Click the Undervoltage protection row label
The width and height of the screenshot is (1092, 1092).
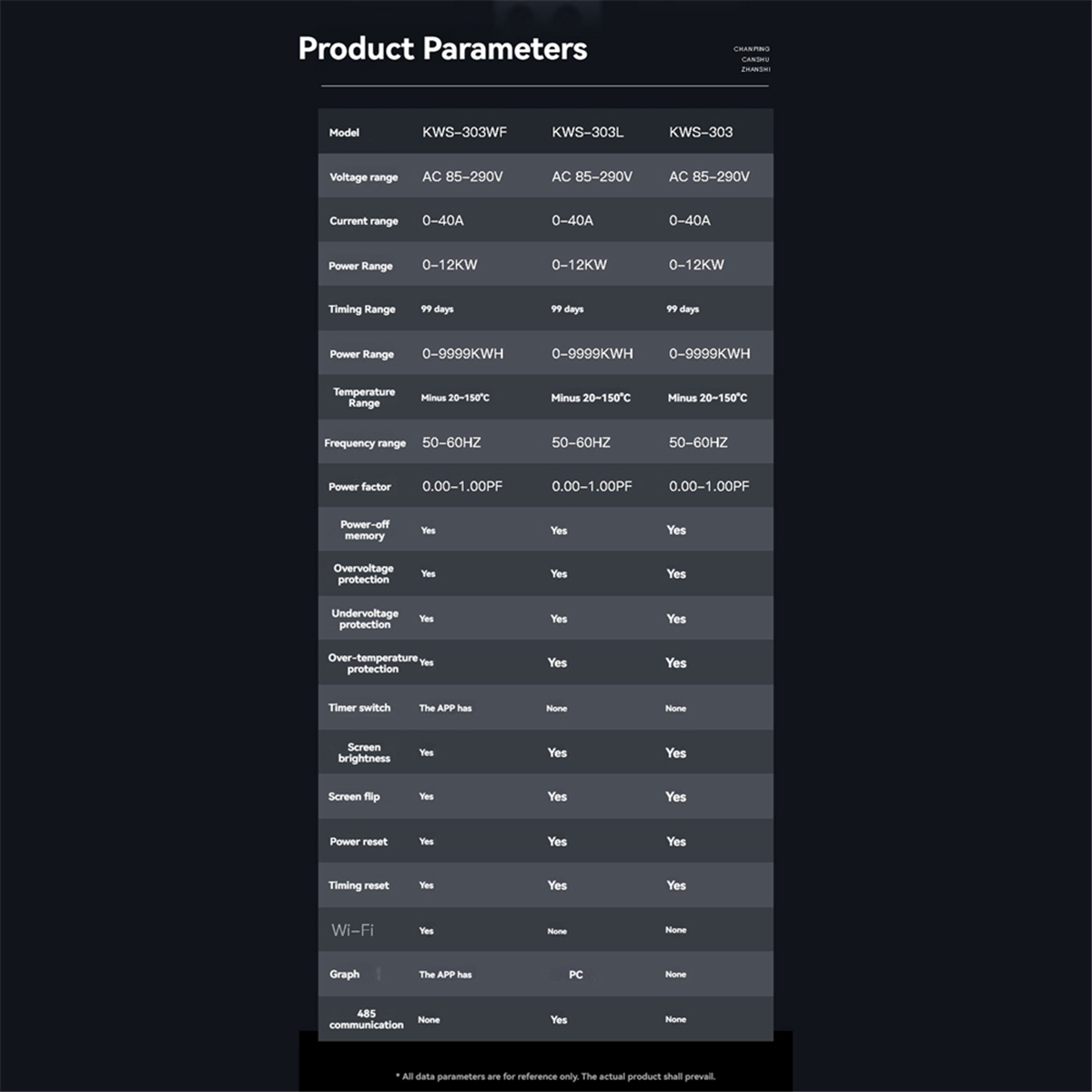click(x=364, y=619)
